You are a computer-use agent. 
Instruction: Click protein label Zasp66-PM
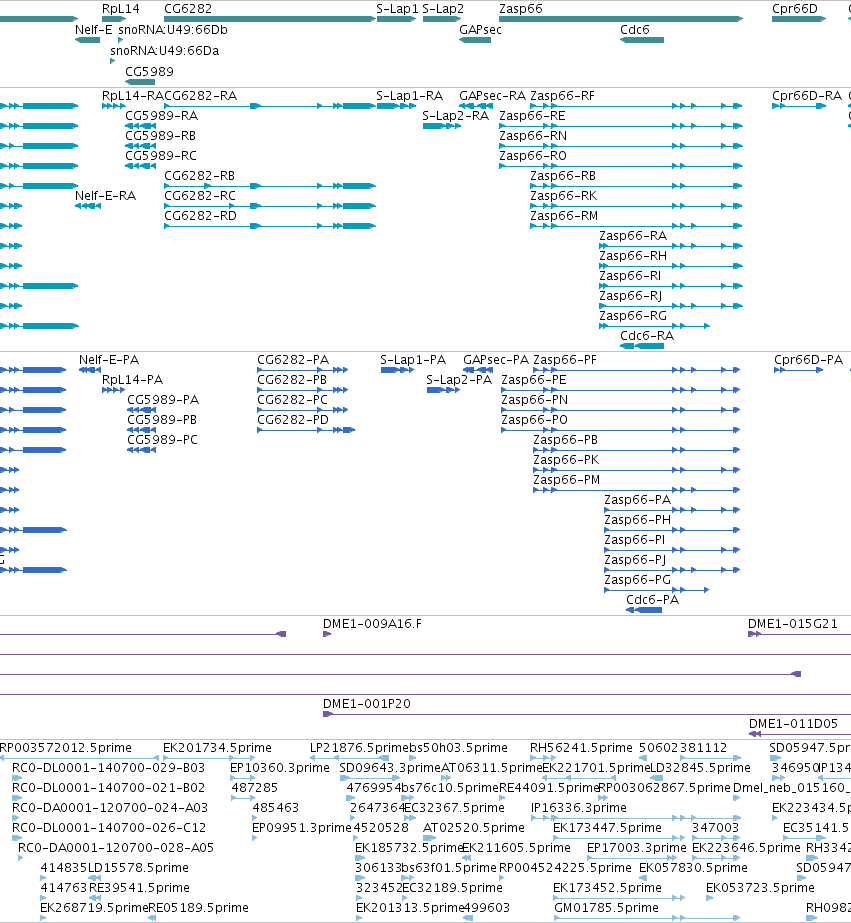[x=567, y=480]
